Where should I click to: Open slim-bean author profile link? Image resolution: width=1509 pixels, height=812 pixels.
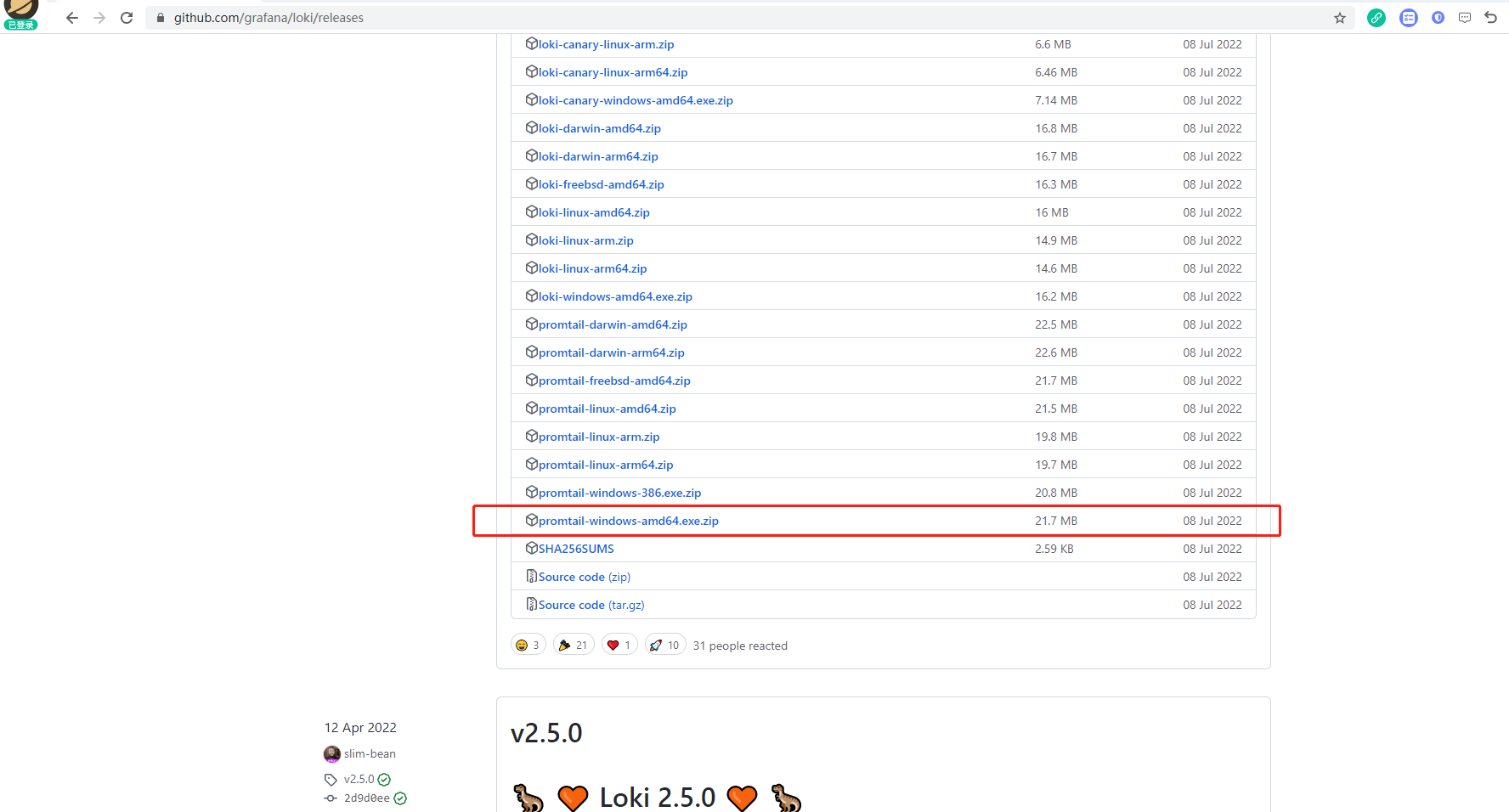[370, 753]
